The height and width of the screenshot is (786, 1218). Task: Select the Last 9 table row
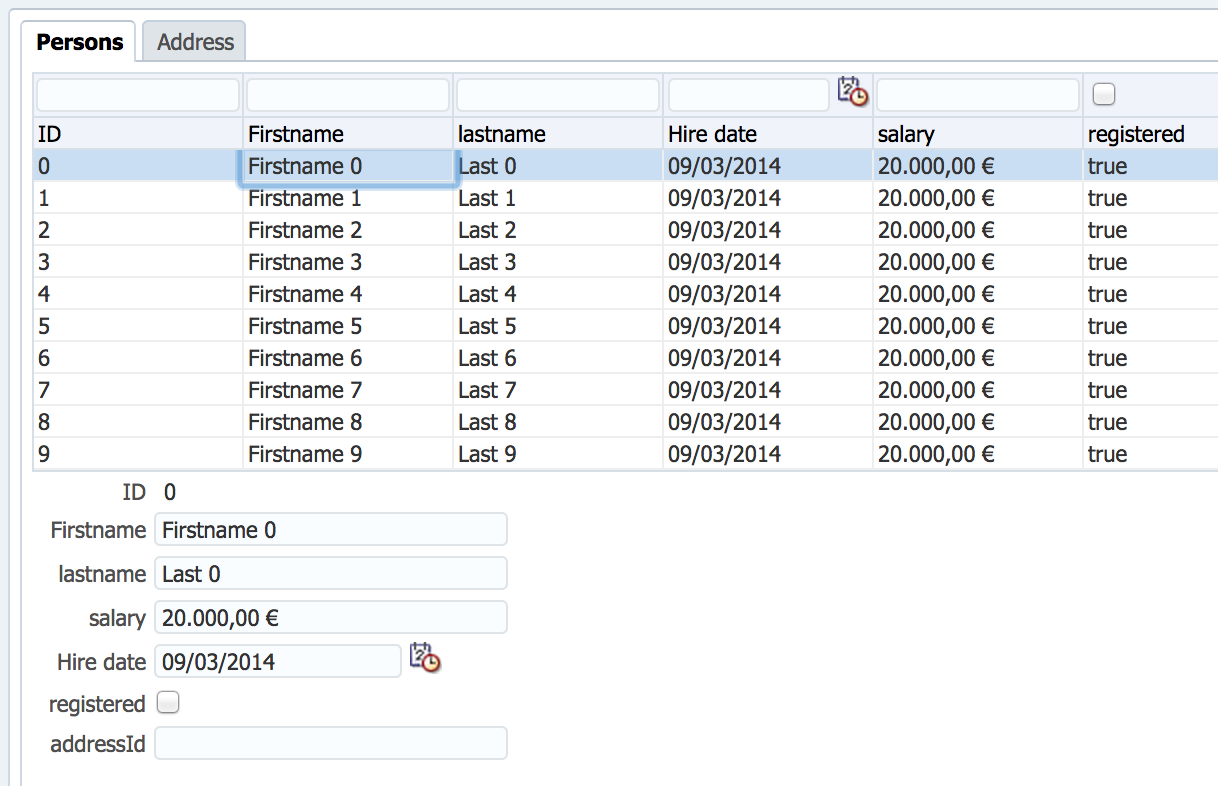[x=625, y=454]
